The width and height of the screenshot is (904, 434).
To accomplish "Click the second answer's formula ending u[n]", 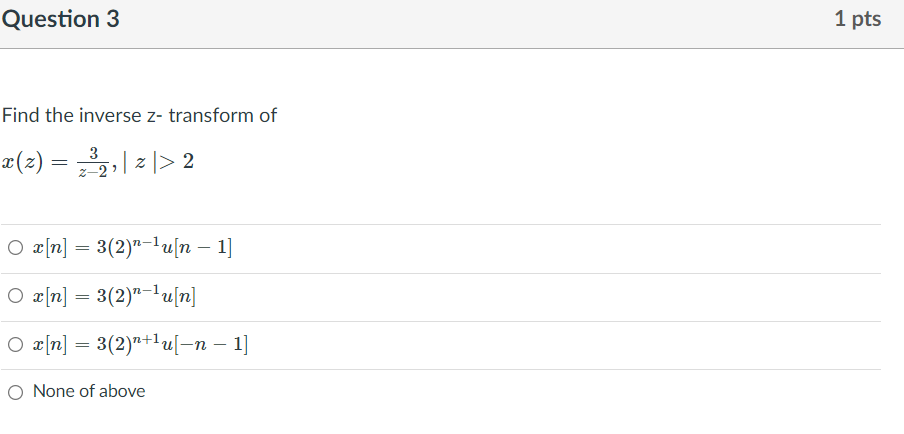I will [114, 295].
